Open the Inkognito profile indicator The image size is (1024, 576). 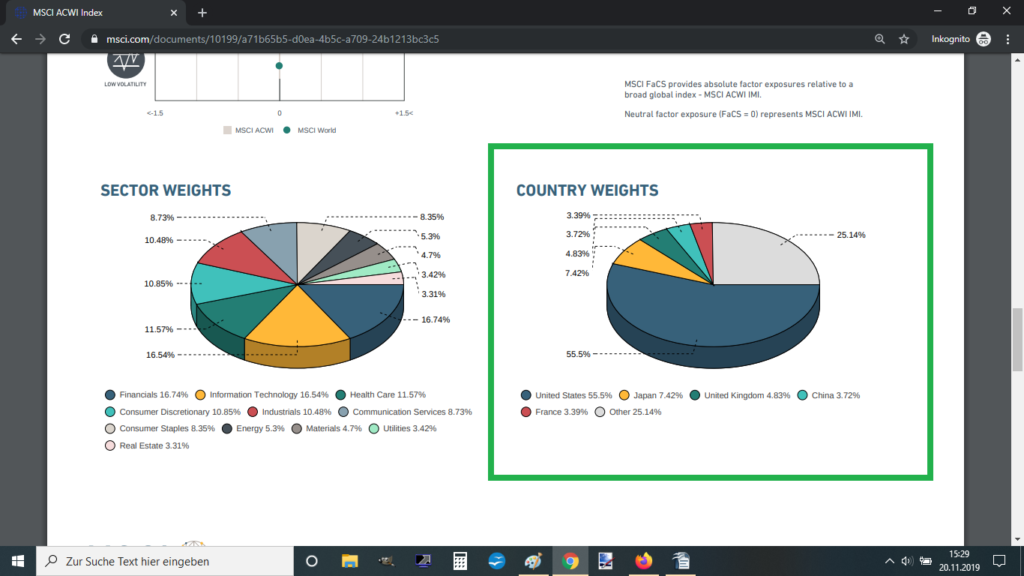tap(961, 39)
